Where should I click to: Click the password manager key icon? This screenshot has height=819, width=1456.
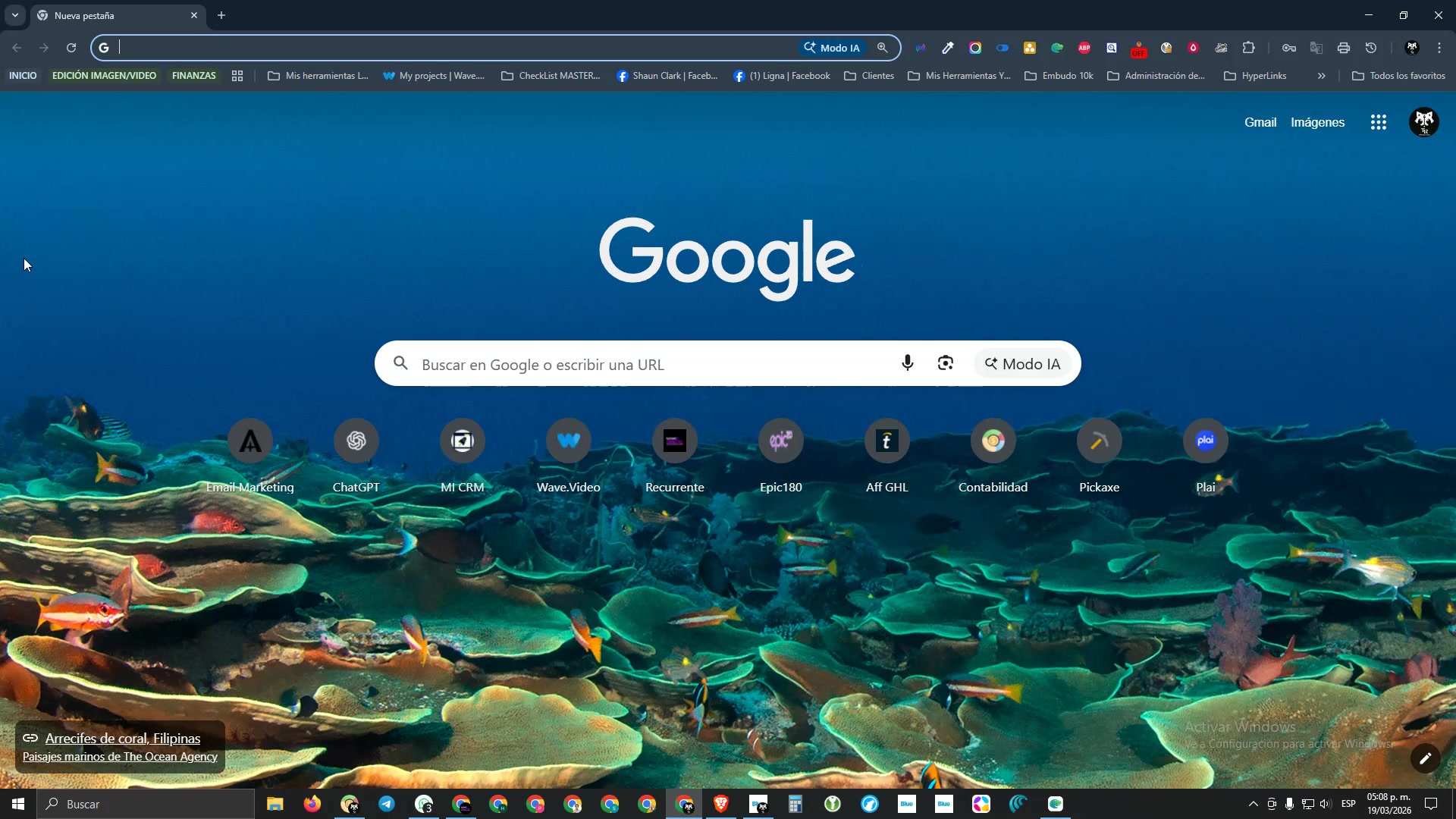[x=1289, y=48]
